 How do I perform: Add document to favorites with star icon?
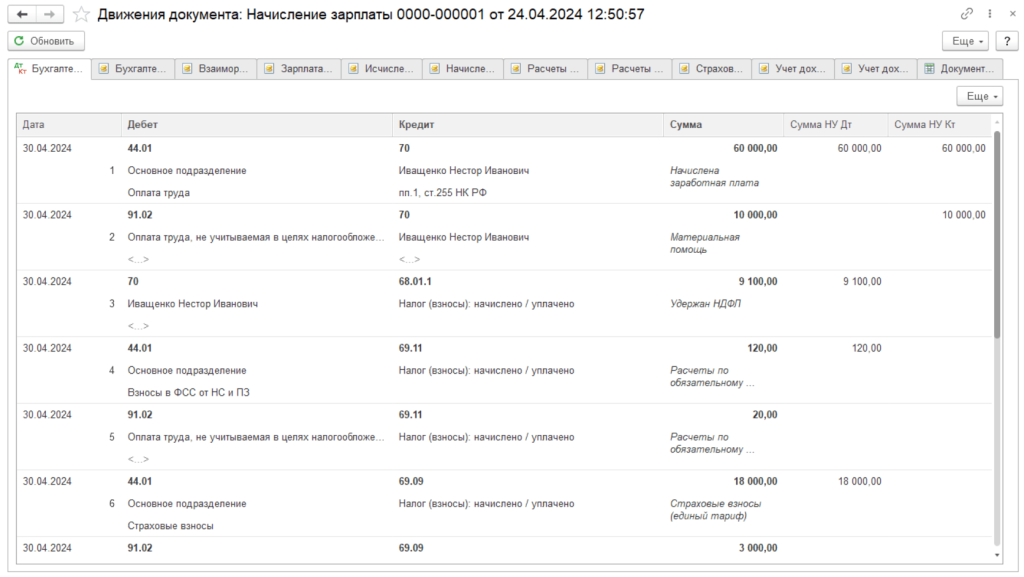pyautogui.click(x=82, y=15)
